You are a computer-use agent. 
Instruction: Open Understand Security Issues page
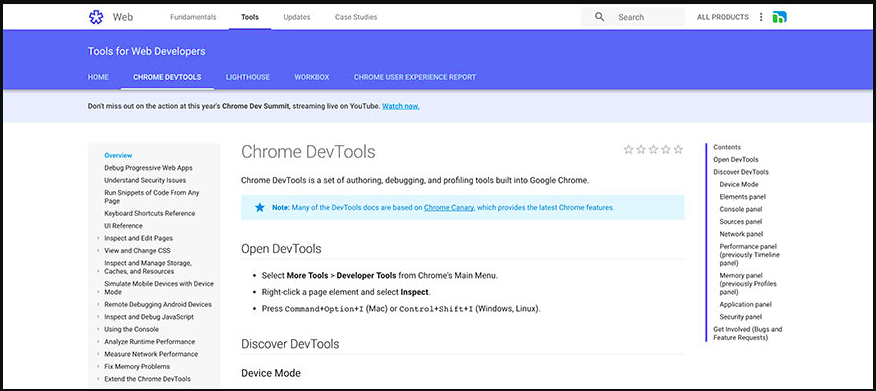pyautogui.click(x=145, y=180)
